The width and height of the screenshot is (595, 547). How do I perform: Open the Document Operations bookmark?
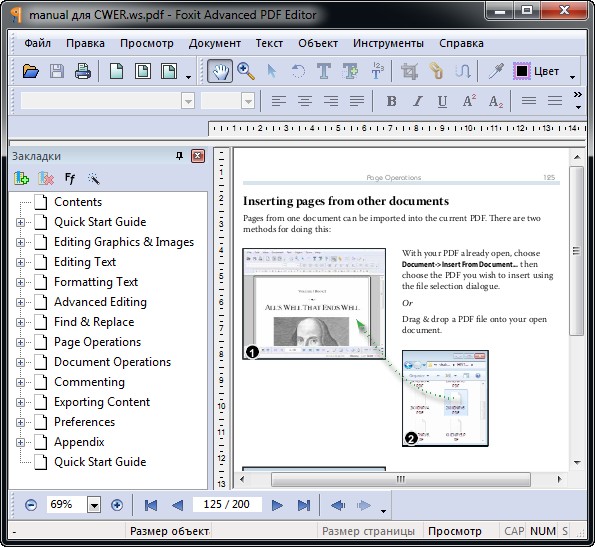112,362
